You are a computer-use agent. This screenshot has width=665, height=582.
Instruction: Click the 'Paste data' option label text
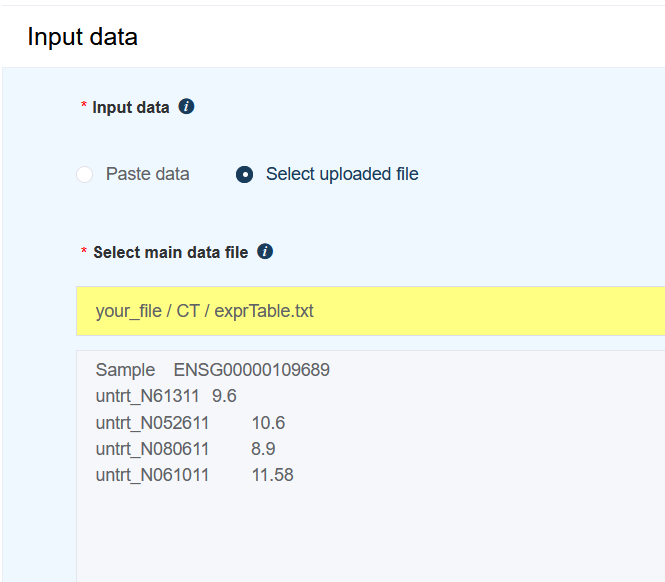(x=147, y=174)
